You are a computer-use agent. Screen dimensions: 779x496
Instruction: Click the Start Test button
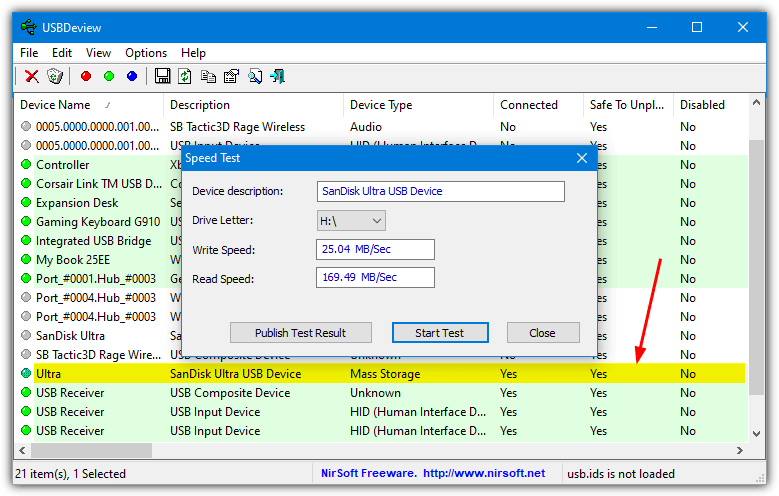pyautogui.click(x=440, y=332)
